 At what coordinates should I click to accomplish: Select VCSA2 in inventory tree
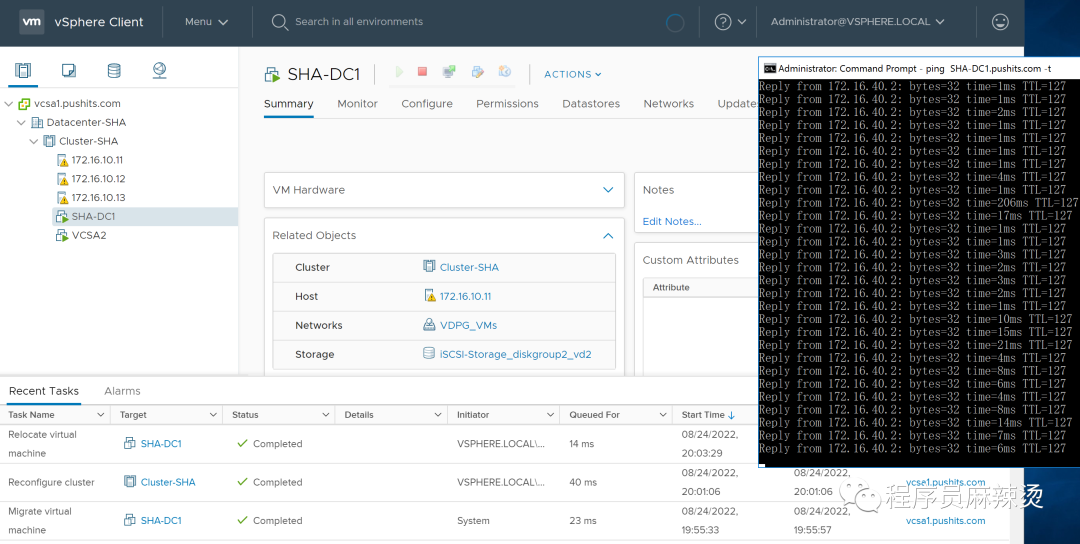point(89,236)
